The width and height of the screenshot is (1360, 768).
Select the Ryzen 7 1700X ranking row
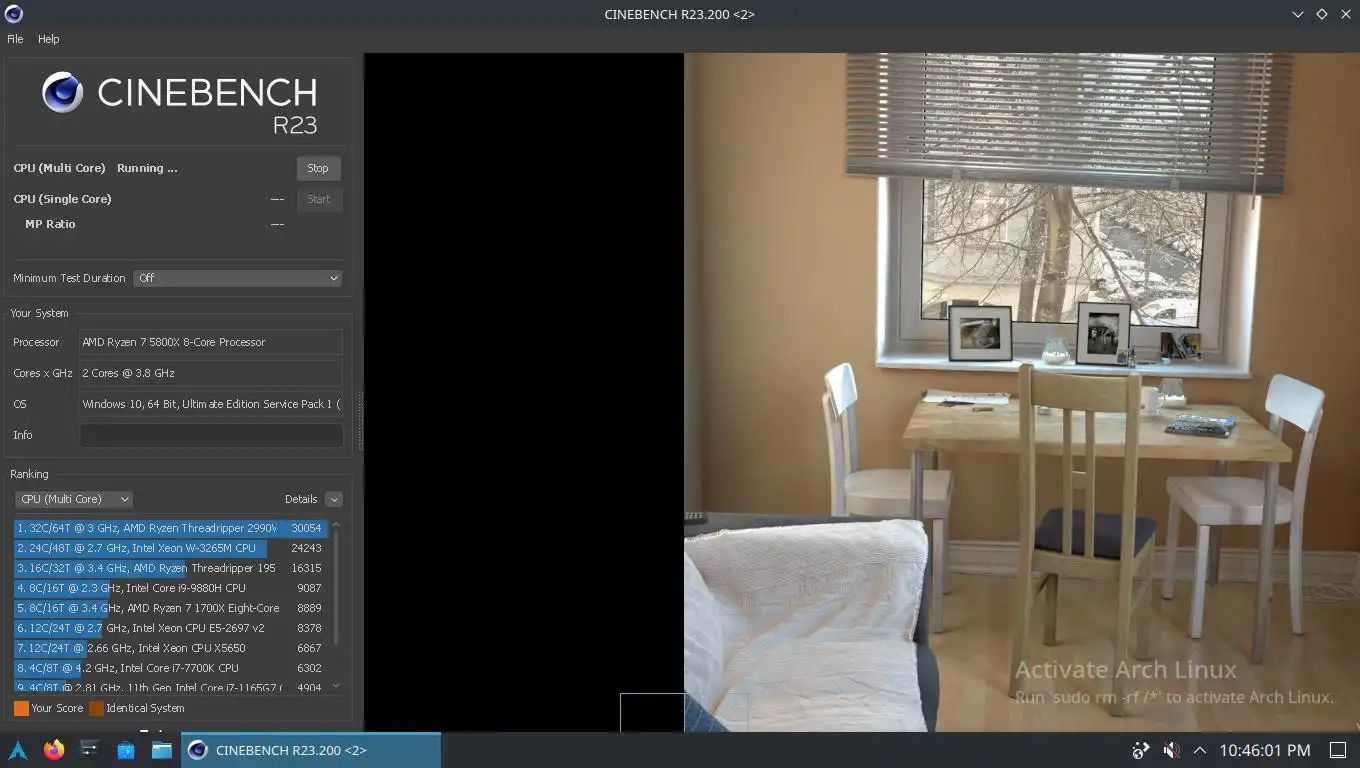tap(171, 608)
